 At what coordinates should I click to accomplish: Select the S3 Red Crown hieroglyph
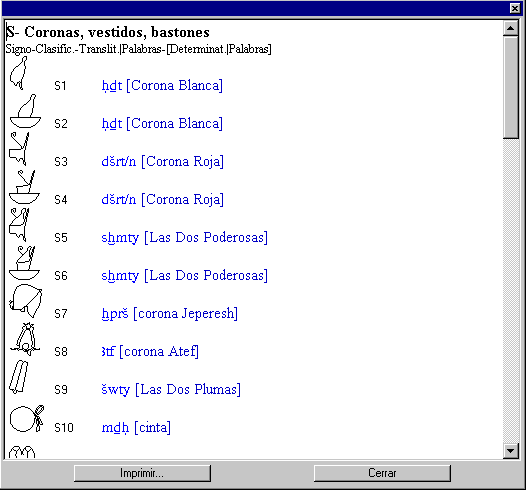click(19, 149)
